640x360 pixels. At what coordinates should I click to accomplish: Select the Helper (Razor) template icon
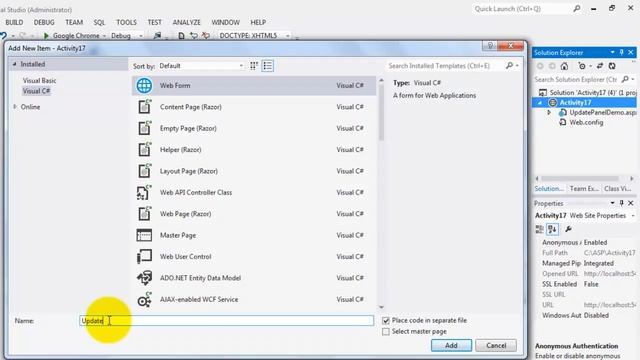(144, 150)
